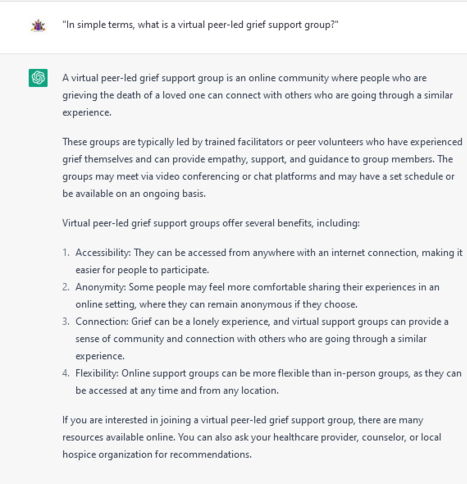Click list number 4 marker
The image size is (467, 484).
pyautogui.click(x=66, y=373)
